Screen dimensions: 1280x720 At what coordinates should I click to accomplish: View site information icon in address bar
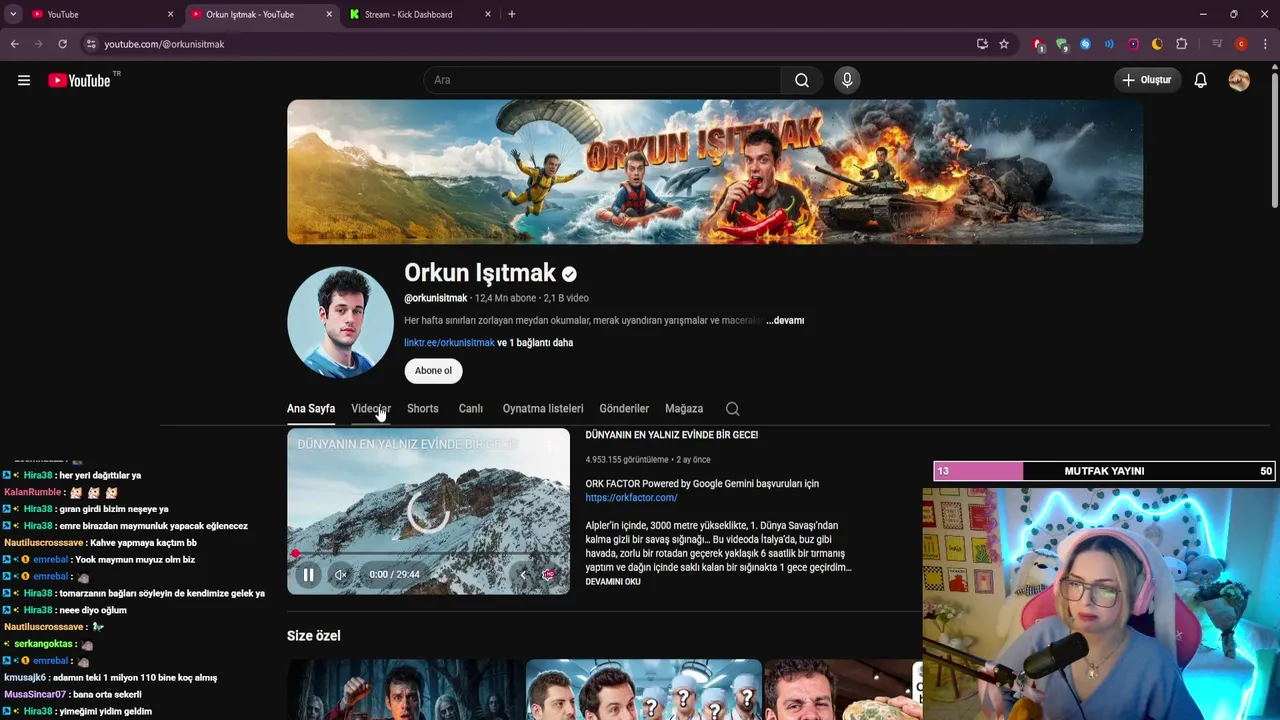click(x=91, y=44)
